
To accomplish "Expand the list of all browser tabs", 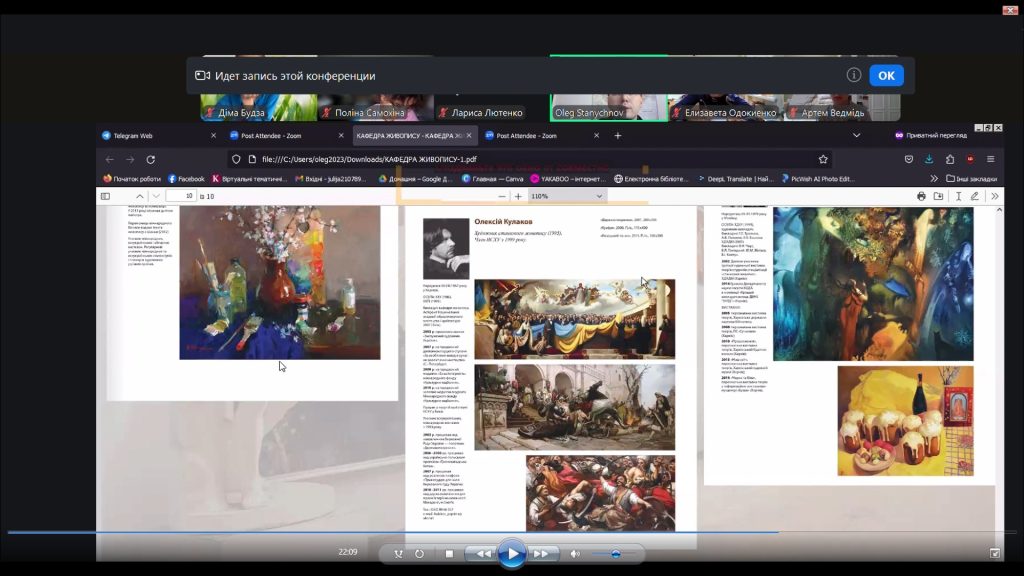I will coord(856,135).
